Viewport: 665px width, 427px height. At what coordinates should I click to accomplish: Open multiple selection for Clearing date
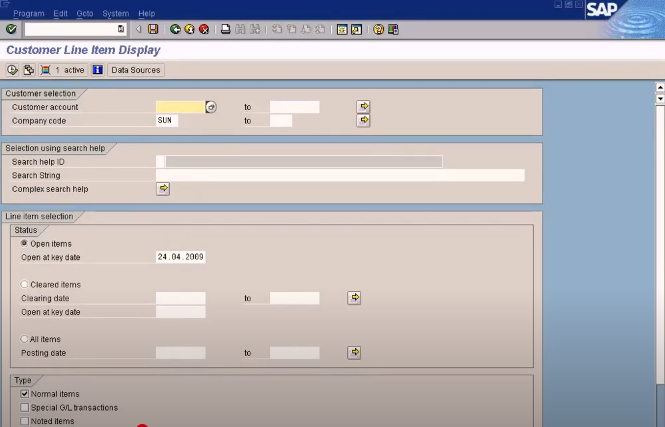pos(354,298)
